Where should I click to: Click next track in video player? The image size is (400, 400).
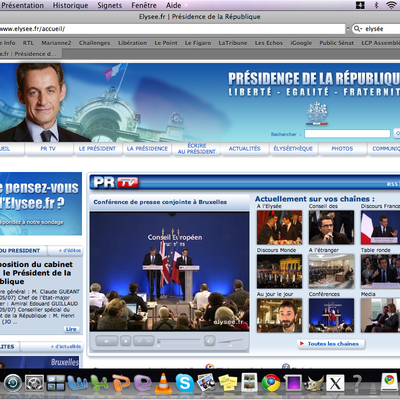click(149, 341)
